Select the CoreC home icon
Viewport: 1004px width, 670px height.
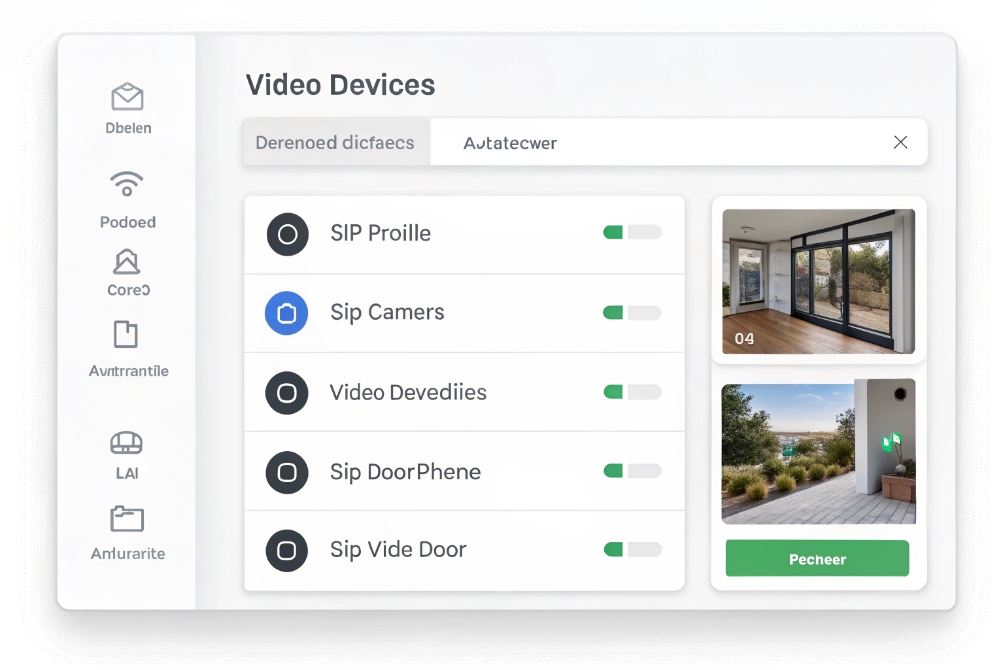(126, 263)
